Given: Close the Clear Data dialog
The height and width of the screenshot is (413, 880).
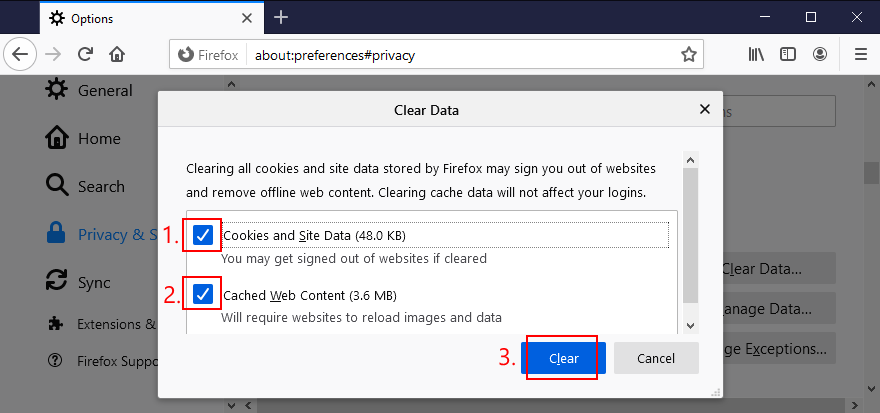Looking at the screenshot, I should pos(705,109).
